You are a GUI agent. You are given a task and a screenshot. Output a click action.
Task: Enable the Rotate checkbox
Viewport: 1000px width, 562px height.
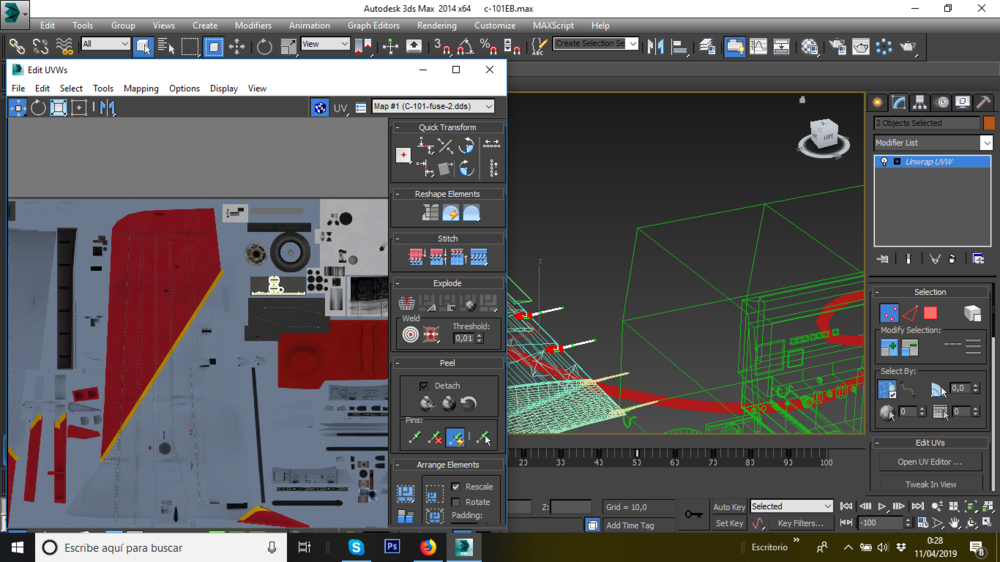click(x=456, y=502)
